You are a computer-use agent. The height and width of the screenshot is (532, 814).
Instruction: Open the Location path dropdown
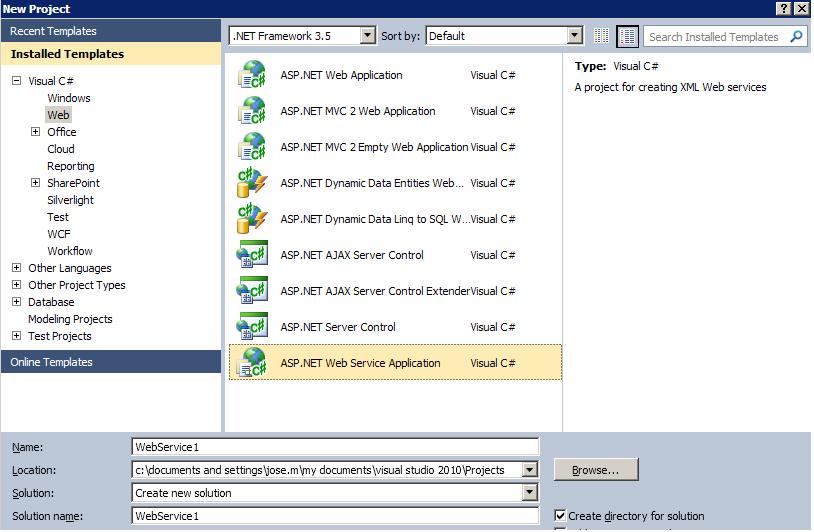530,470
